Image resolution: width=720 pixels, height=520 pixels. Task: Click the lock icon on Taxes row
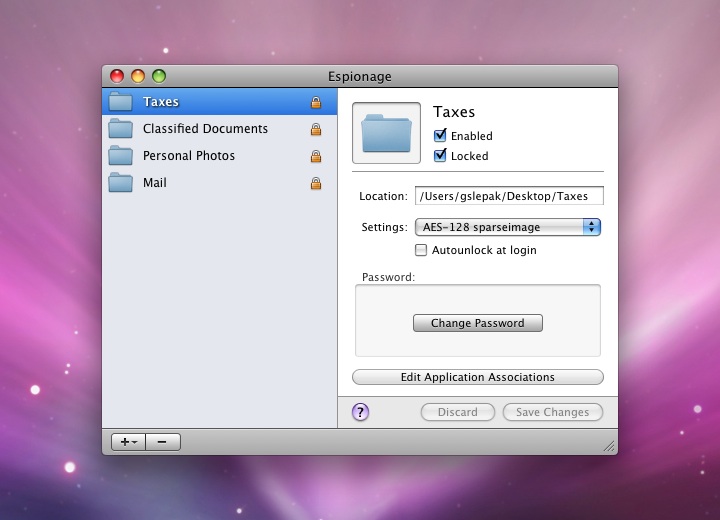tap(316, 102)
